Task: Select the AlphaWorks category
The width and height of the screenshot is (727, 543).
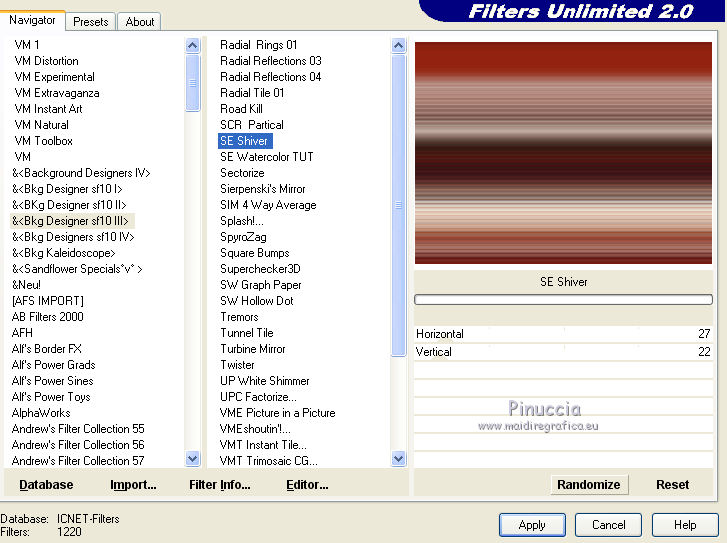Action: 41,413
